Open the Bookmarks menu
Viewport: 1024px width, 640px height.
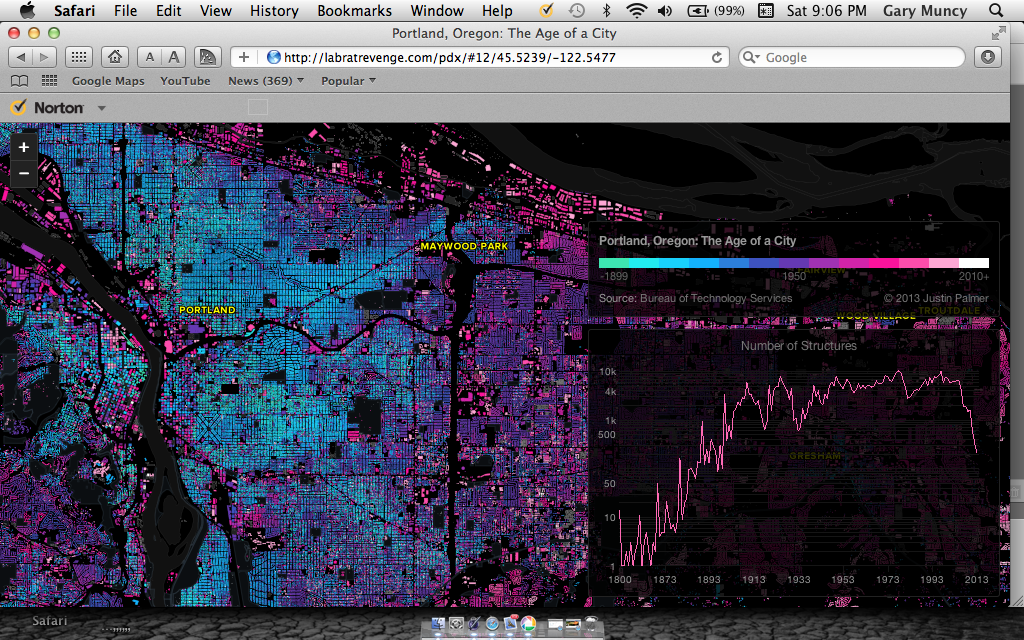354,11
